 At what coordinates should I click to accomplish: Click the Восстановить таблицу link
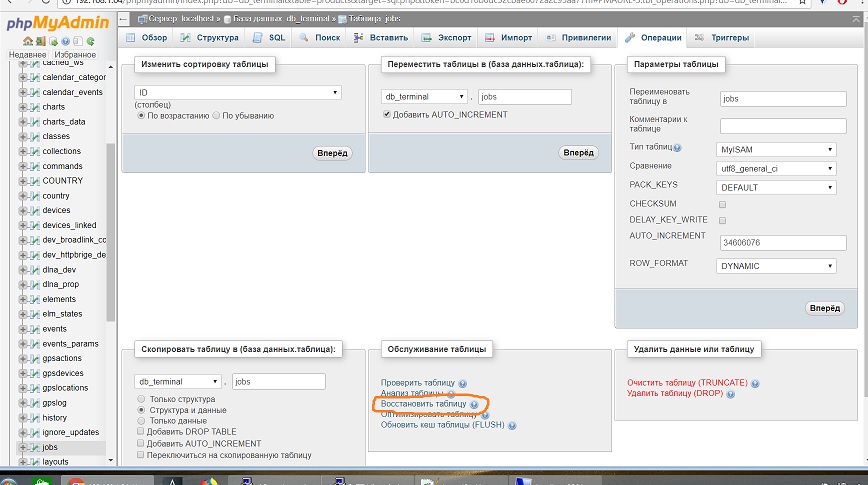pos(423,404)
